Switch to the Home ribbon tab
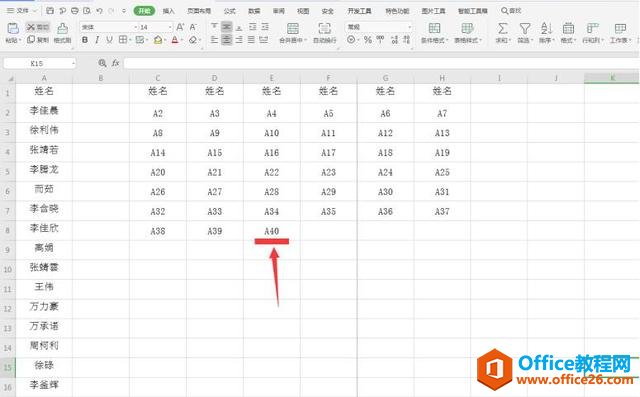This screenshot has height=397, width=640. click(144, 11)
